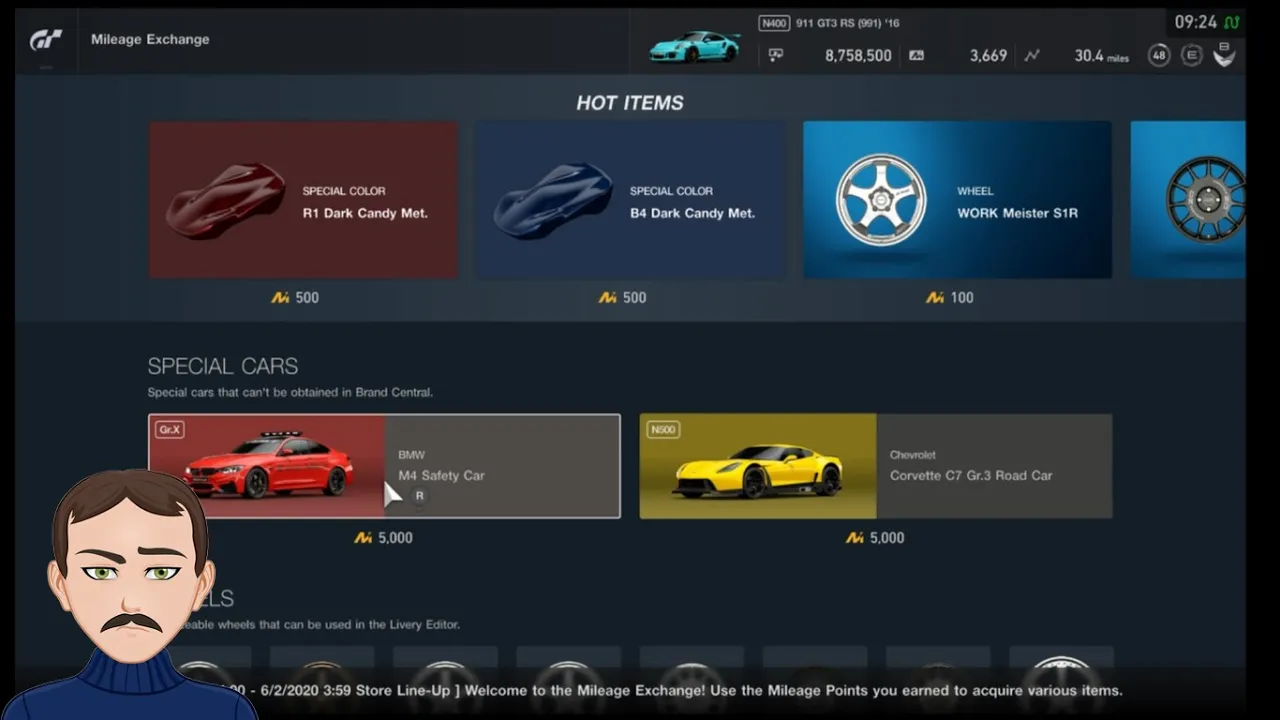This screenshot has height=720, width=1280.
Task: Open the WORK Meister S1R wheel item
Action: tap(957, 200)
